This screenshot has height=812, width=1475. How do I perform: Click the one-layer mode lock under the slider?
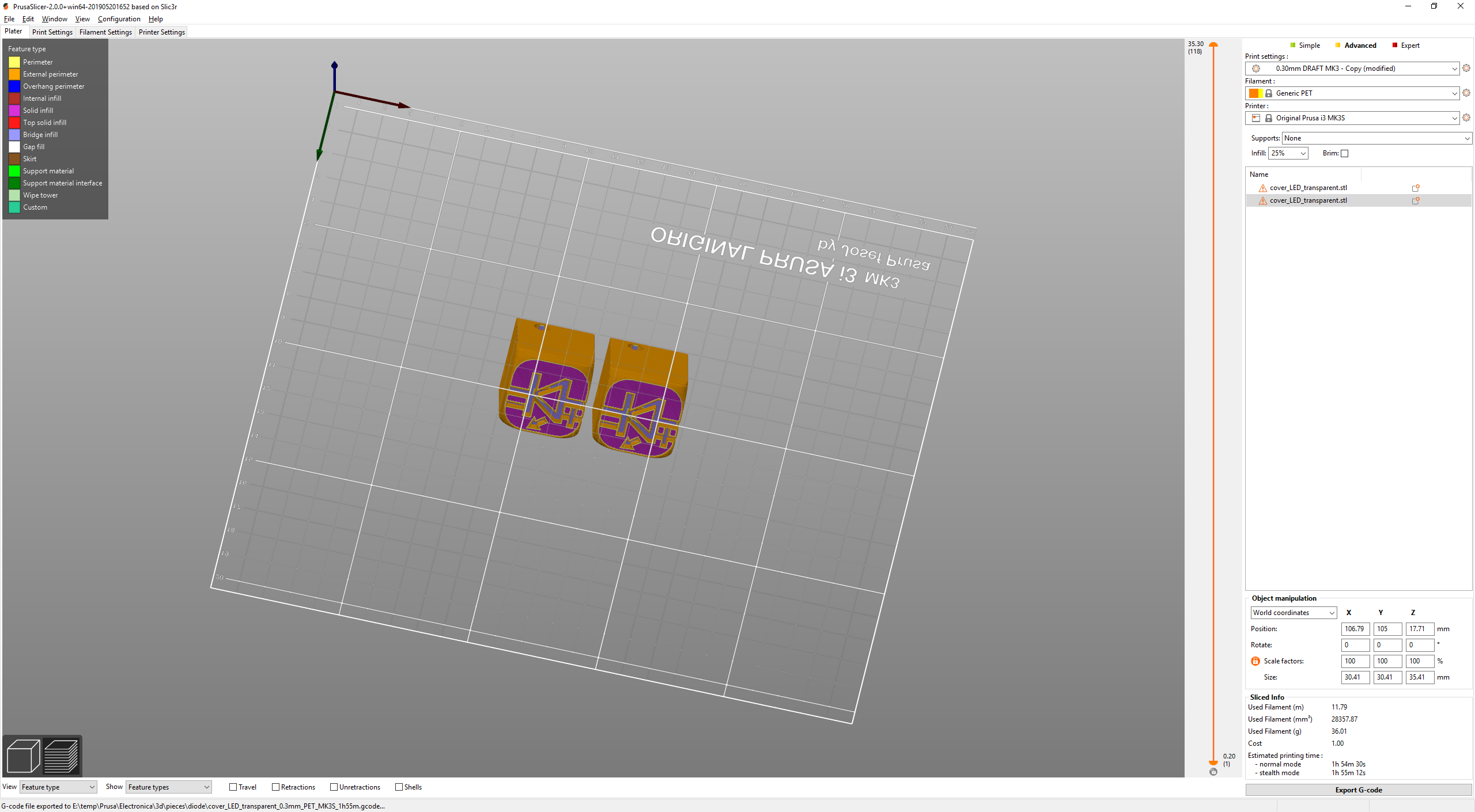point(1213,772)
